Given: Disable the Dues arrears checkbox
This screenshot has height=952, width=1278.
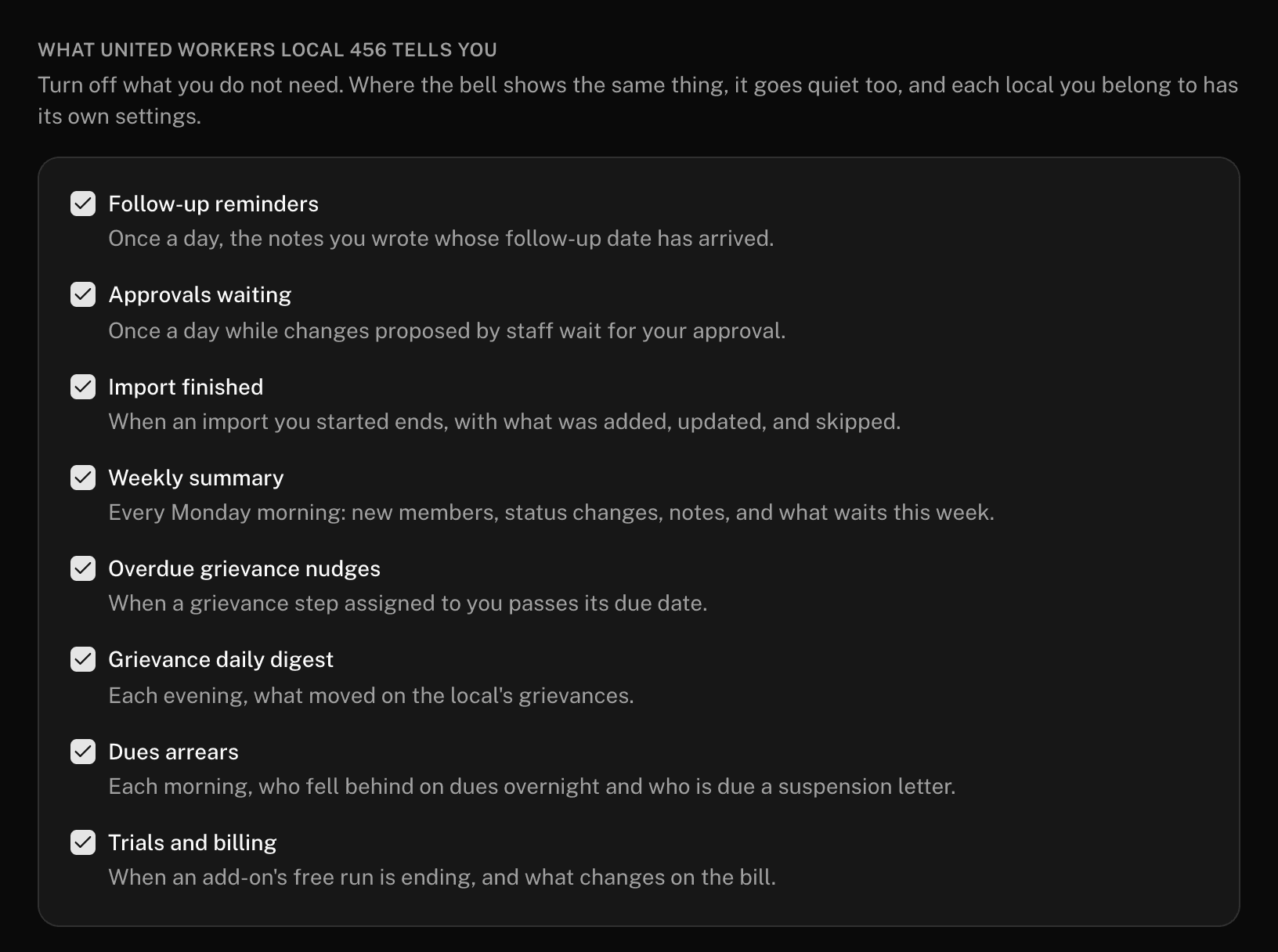Looking at the screenshot, I should pos(83,752).
